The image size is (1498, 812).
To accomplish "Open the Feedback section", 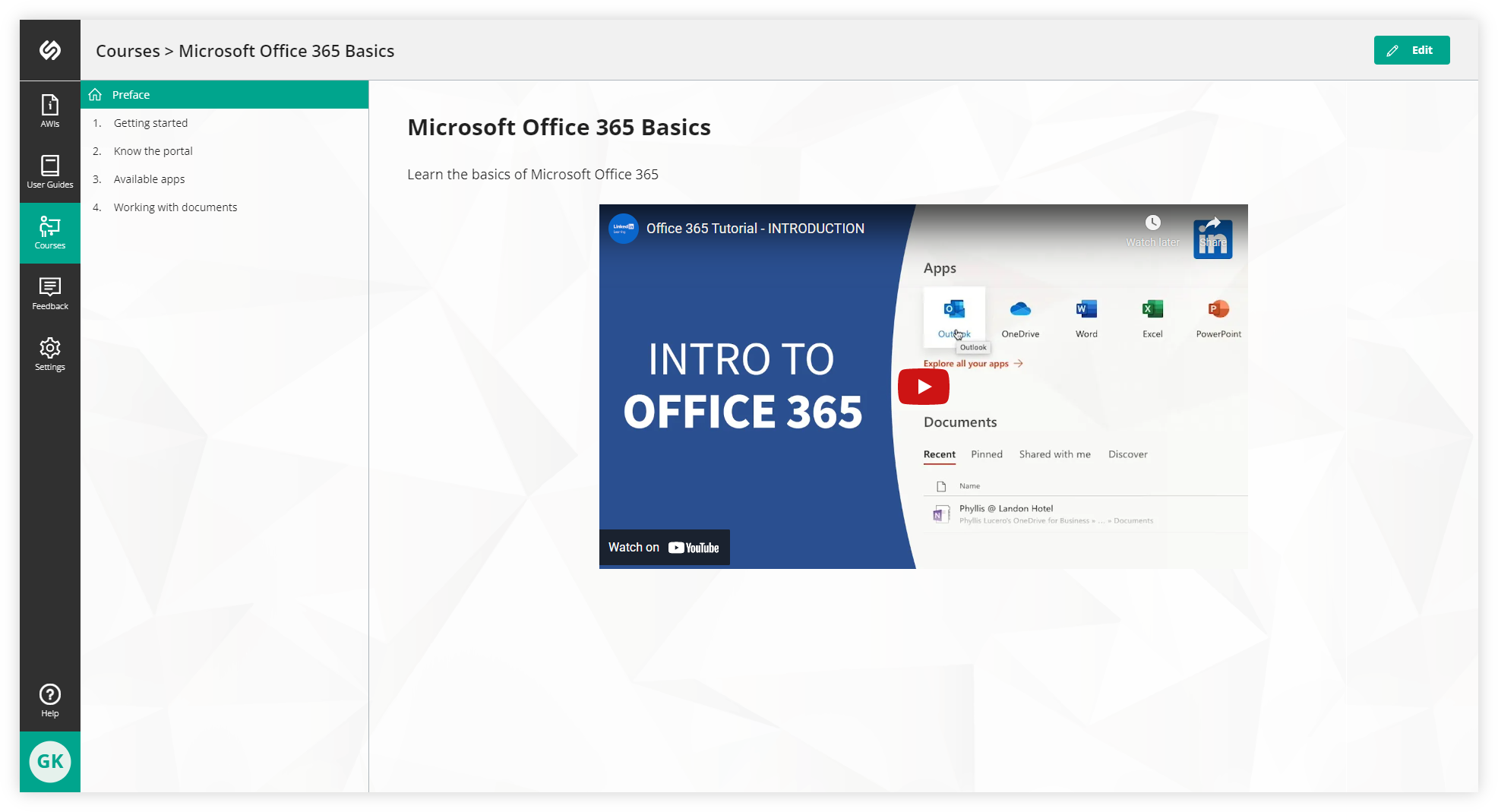I will (50, 293).
